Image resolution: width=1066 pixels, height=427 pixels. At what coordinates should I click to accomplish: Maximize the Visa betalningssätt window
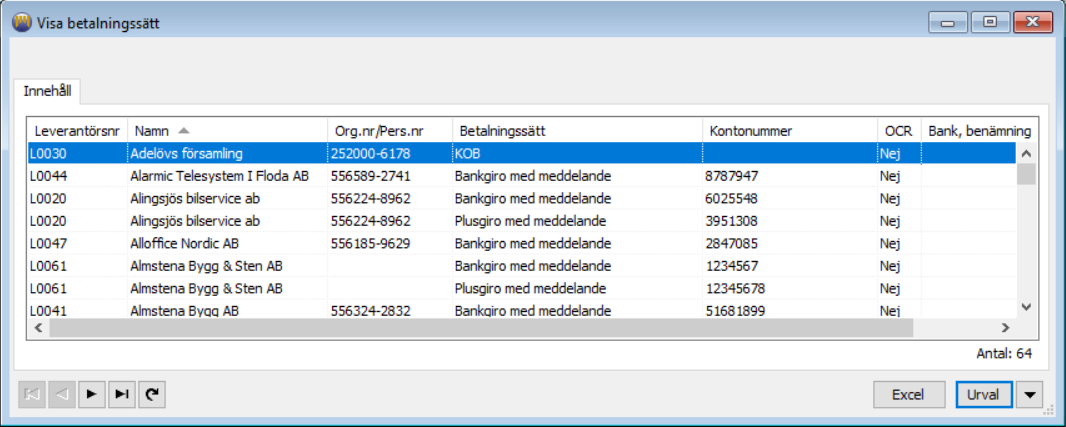coord(990,22)
